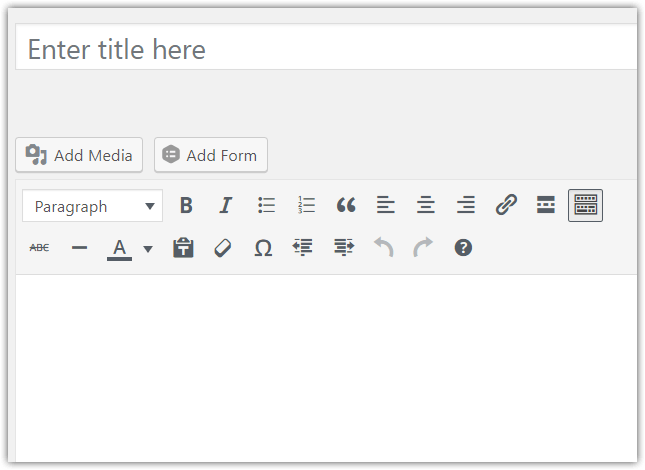Click the Add Form button
This screenshot has height=470, width=645.
[211, 155]
